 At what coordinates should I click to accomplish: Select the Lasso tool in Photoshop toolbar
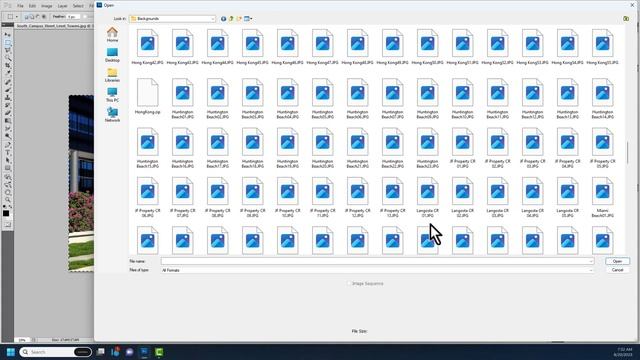tap(7, 50)
